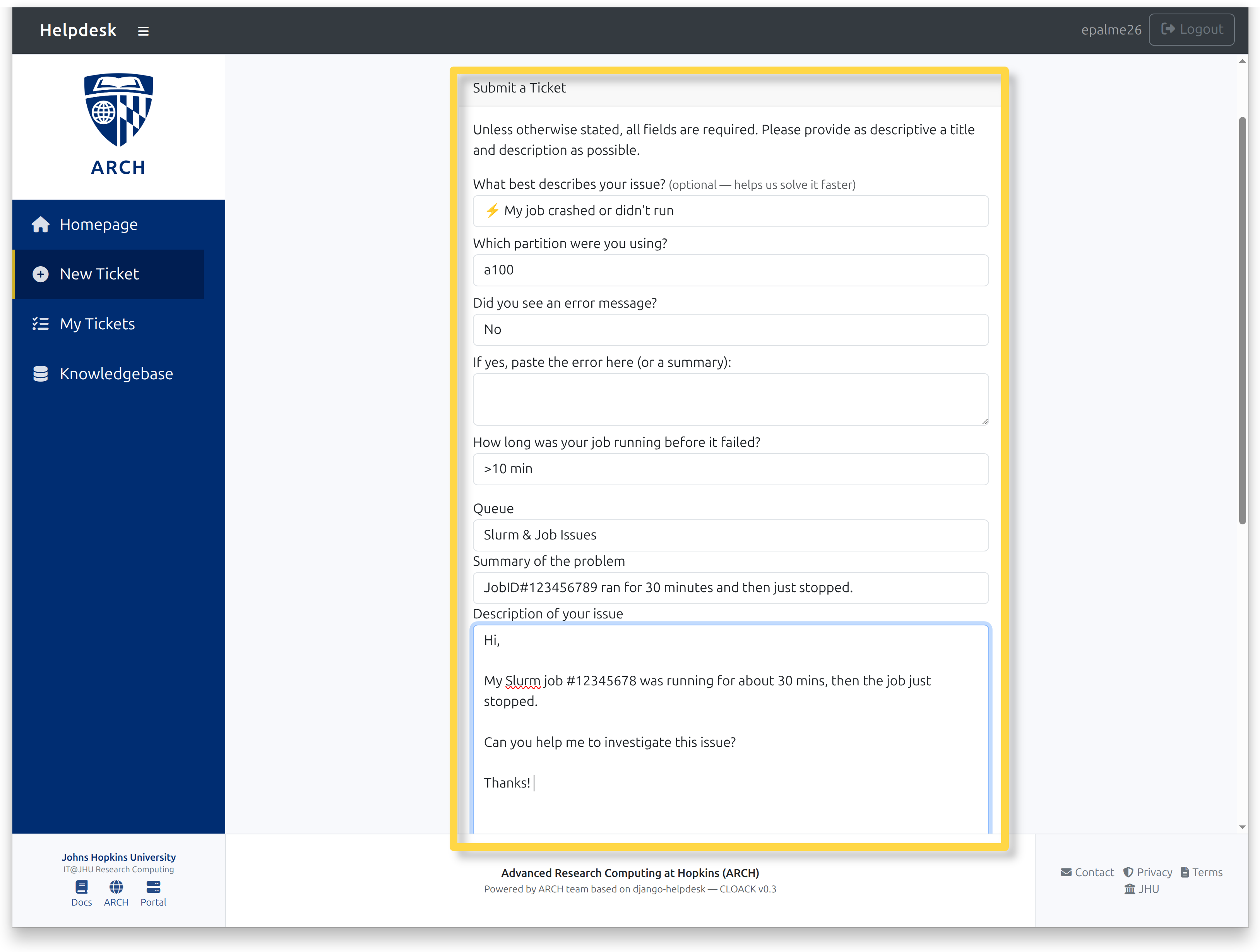
Task: Open the ARCH globe icon in footer
Action: (116, 887)
